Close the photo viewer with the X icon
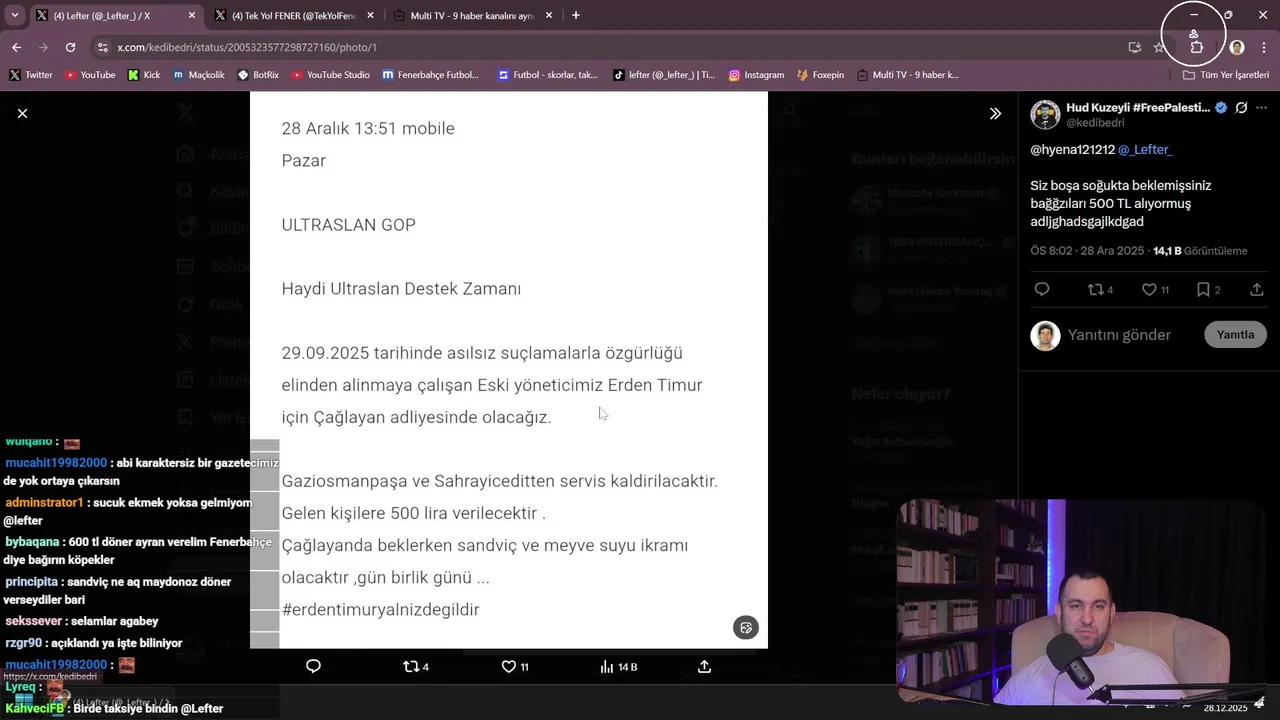The width and height of the screenshot is (1280, 720). coord(22,114)
